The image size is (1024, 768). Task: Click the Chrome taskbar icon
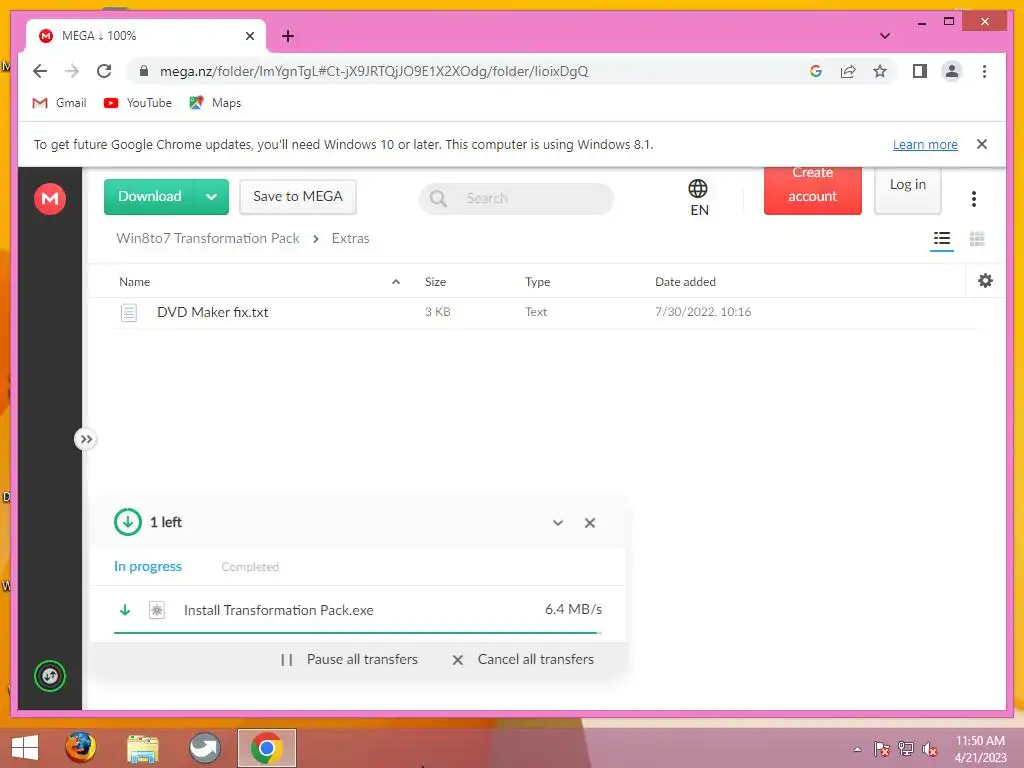pyautogui.click(x=266, y=748)
